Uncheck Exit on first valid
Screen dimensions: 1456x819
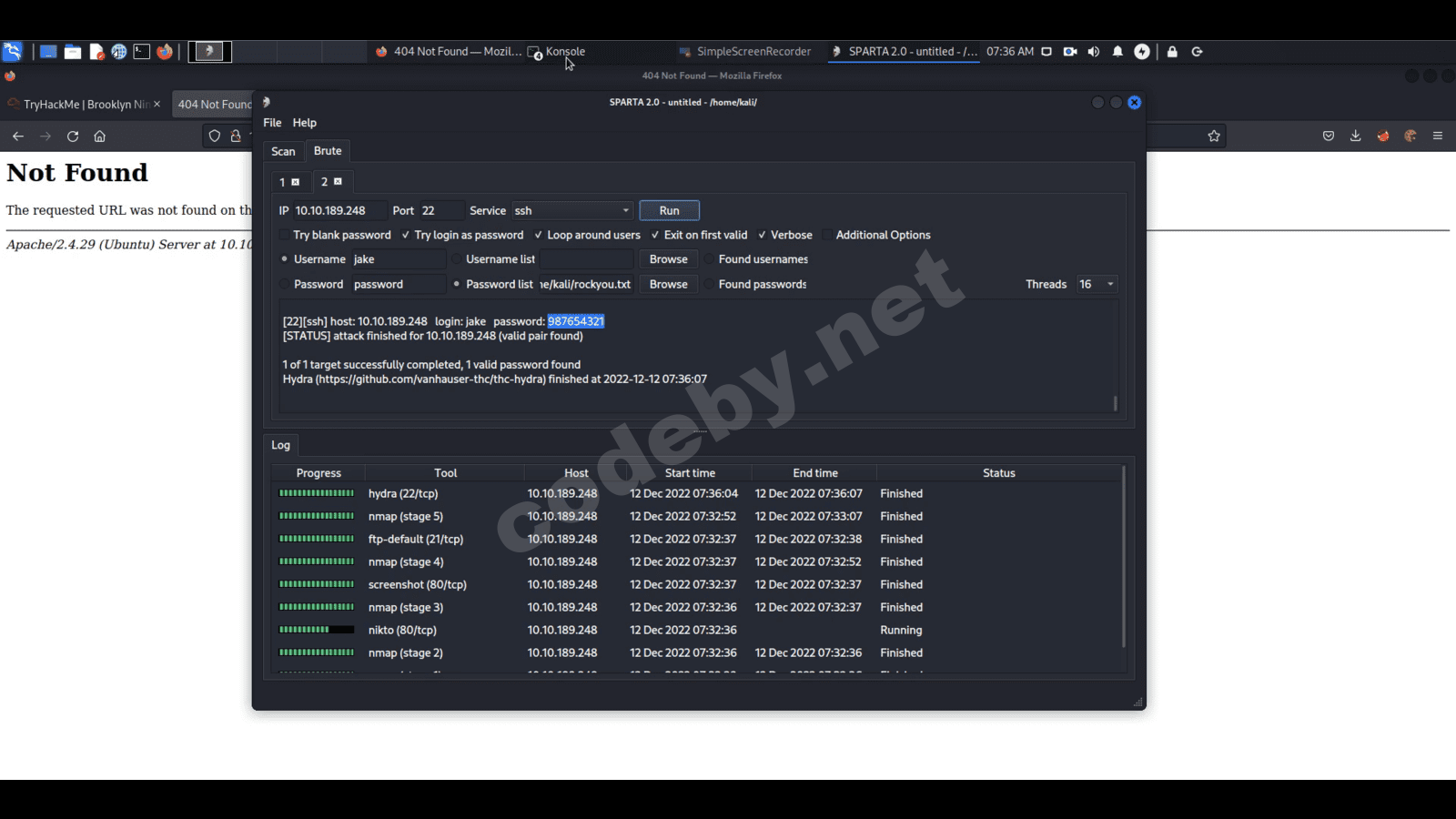click(x=655, y=235)
